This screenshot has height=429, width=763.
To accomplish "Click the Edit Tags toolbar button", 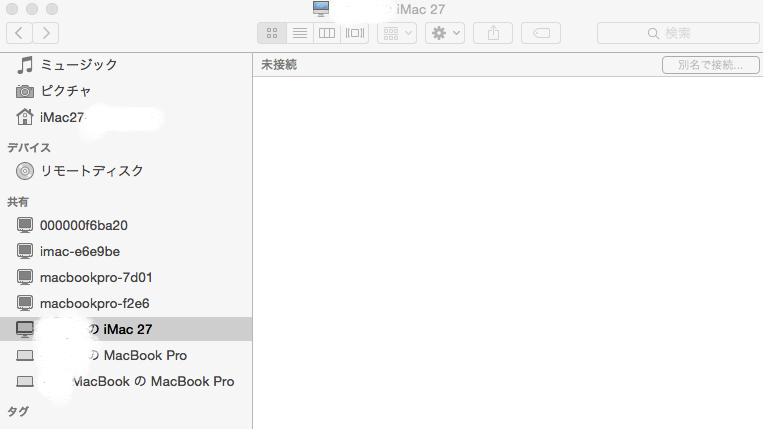I will tap(541, 33).
